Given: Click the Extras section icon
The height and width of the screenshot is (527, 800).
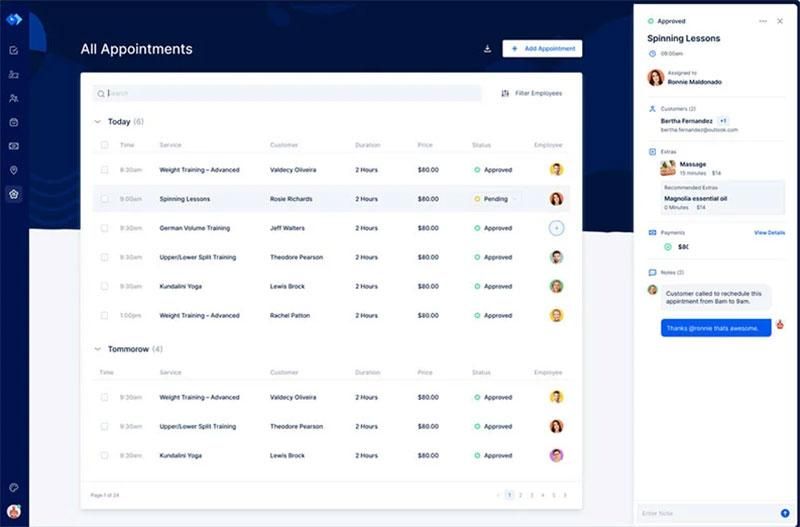Looking at the screenshot, I should (652, 152).
